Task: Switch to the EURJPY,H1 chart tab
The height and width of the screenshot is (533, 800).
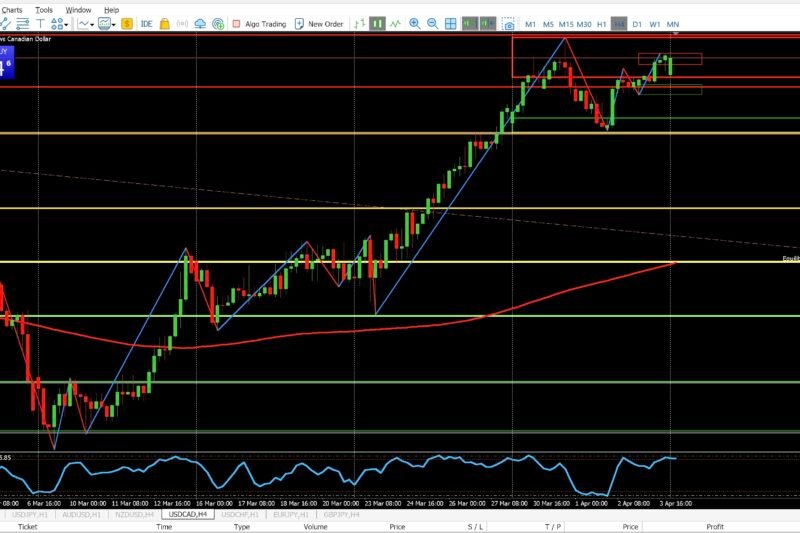Action: 291,515
